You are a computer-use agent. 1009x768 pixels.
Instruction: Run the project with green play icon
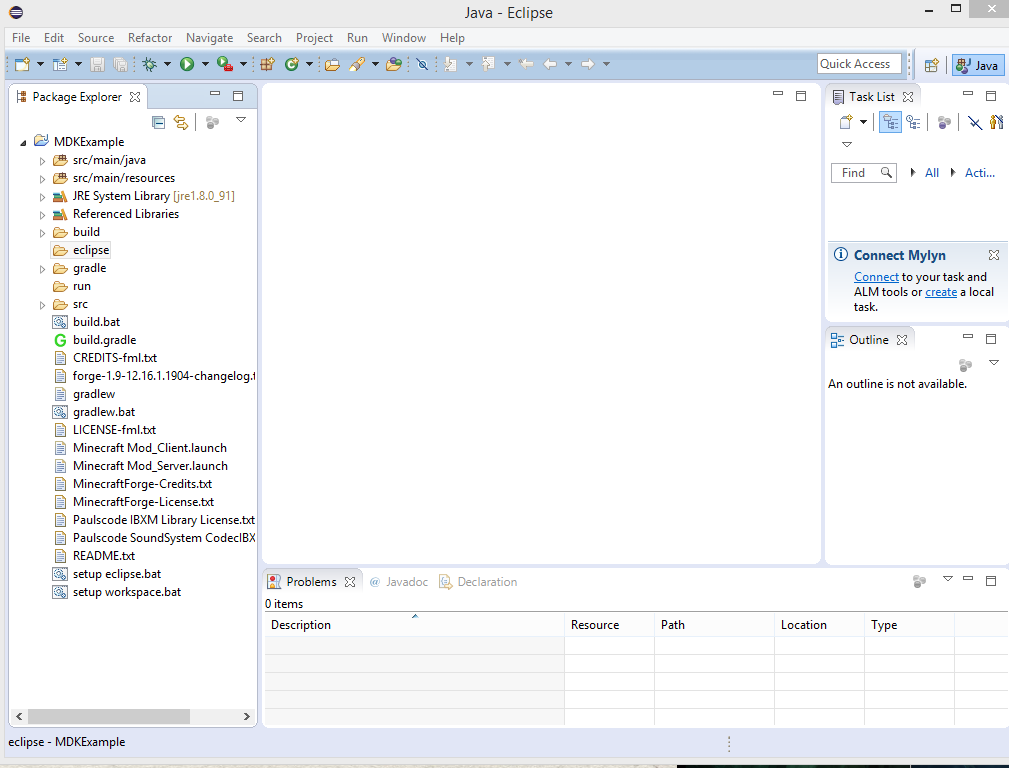[x=187, y=64]
